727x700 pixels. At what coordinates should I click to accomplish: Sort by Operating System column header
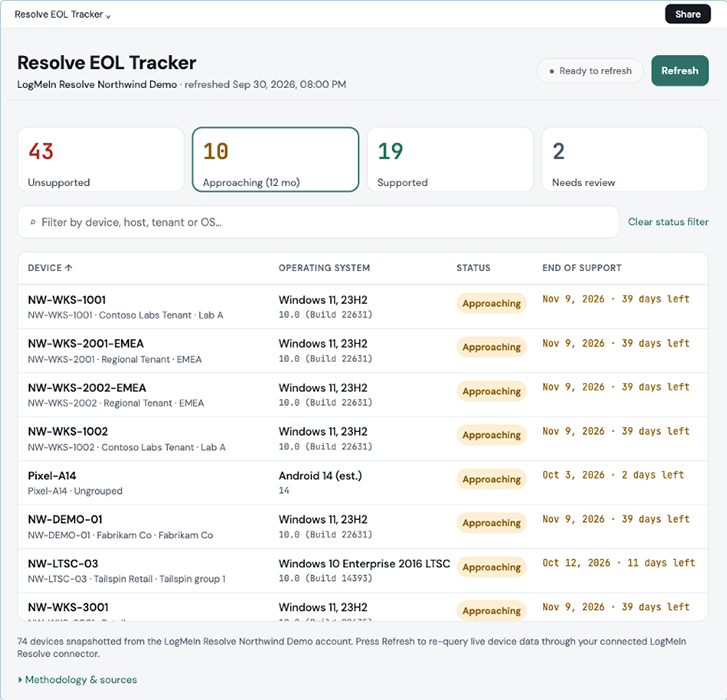[x=324, y=268]
